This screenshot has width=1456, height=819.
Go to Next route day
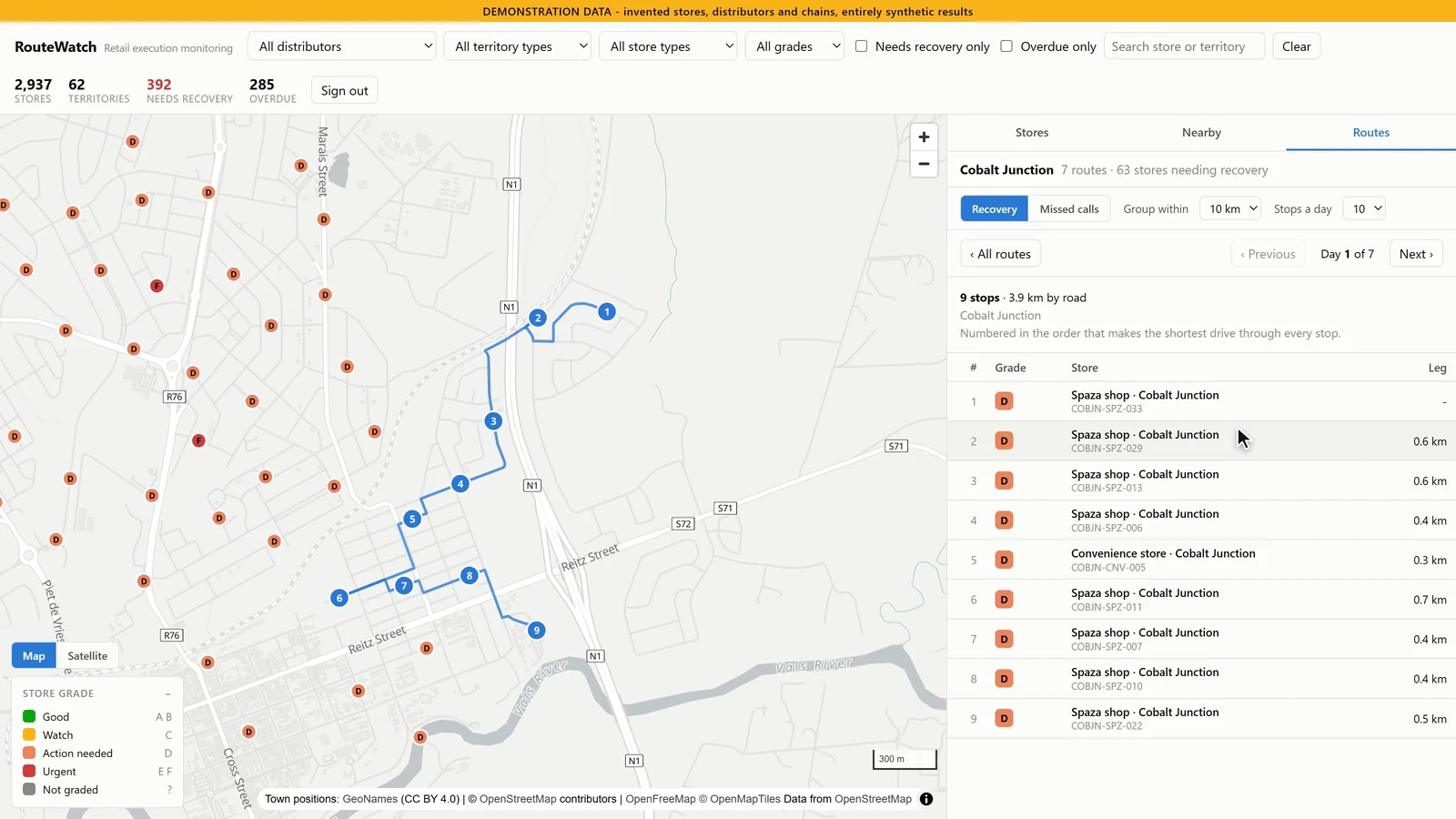pos(1416,254)
